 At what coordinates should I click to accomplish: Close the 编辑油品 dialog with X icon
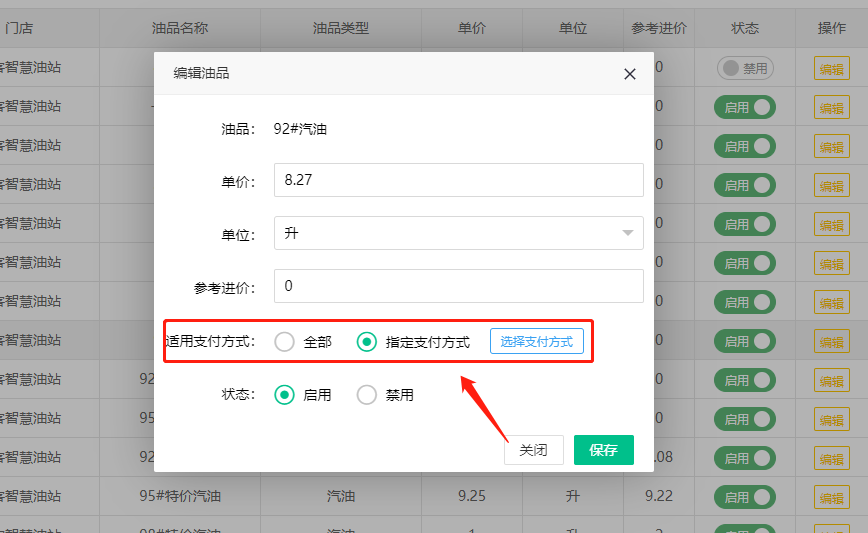tap(629, 74)
